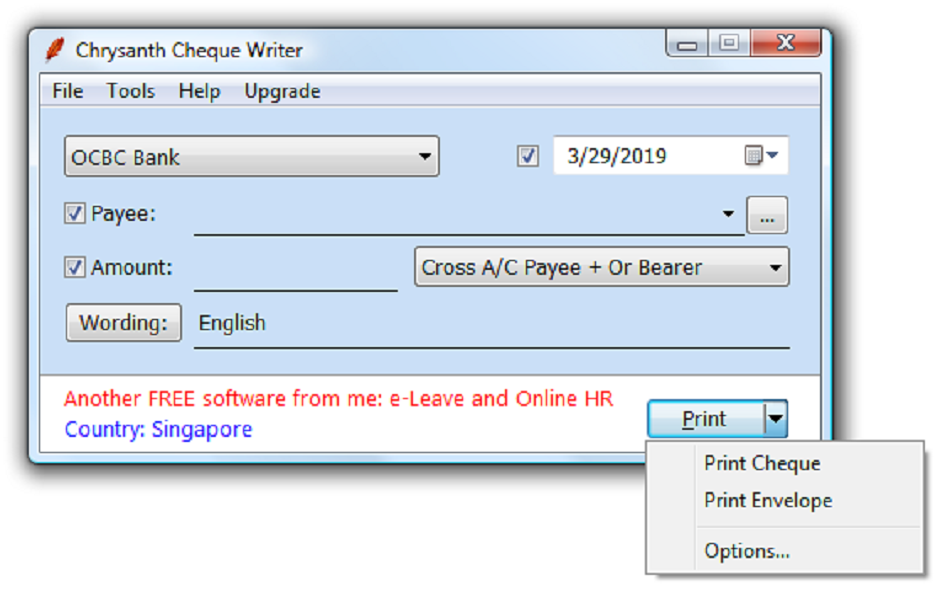The height and width of the screenshot is (600, 945).
Task: Click the payee browse ellipsis button
Action: (767, 215)
